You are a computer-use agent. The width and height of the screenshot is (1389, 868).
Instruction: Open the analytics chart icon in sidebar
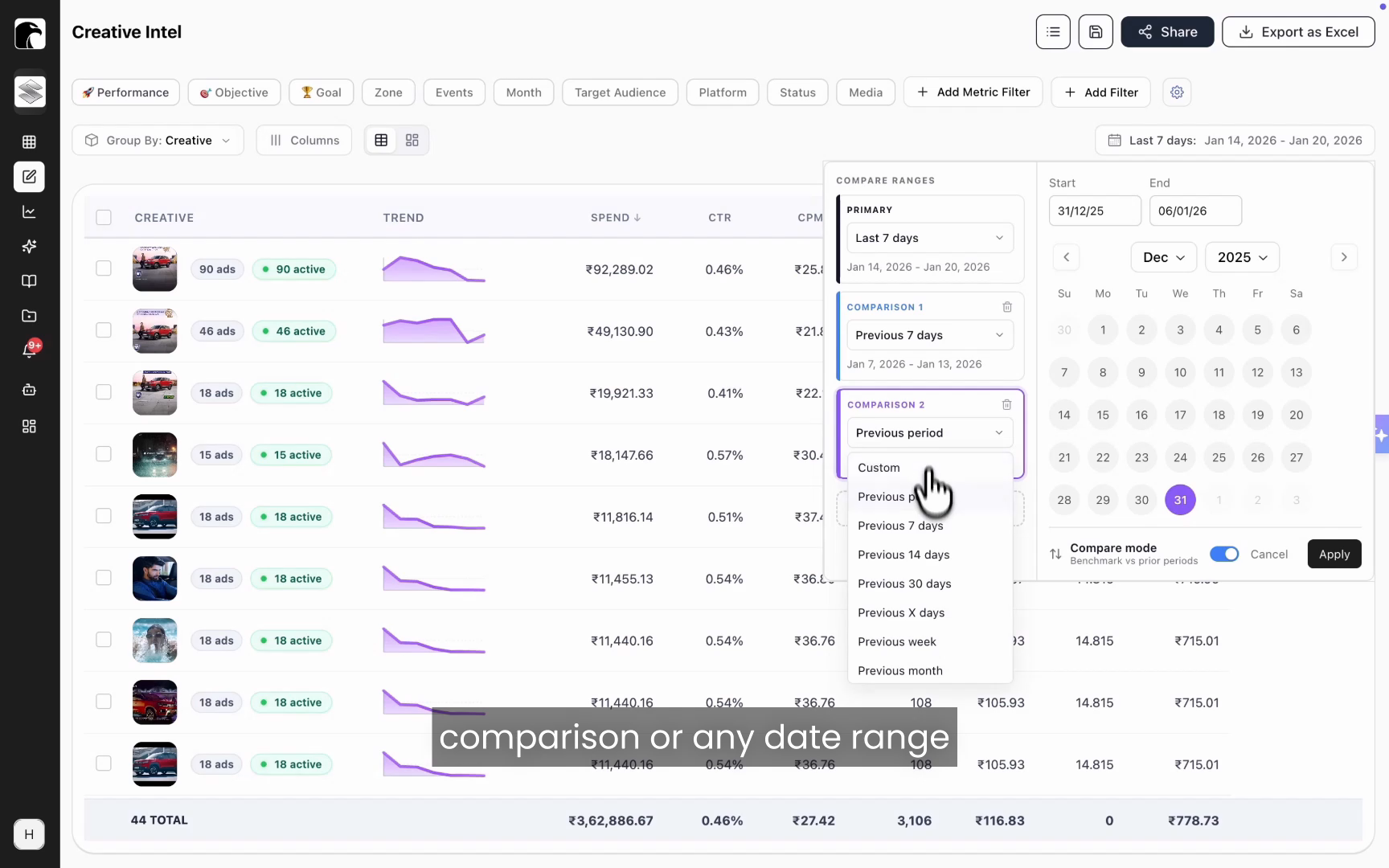[30, 212]
